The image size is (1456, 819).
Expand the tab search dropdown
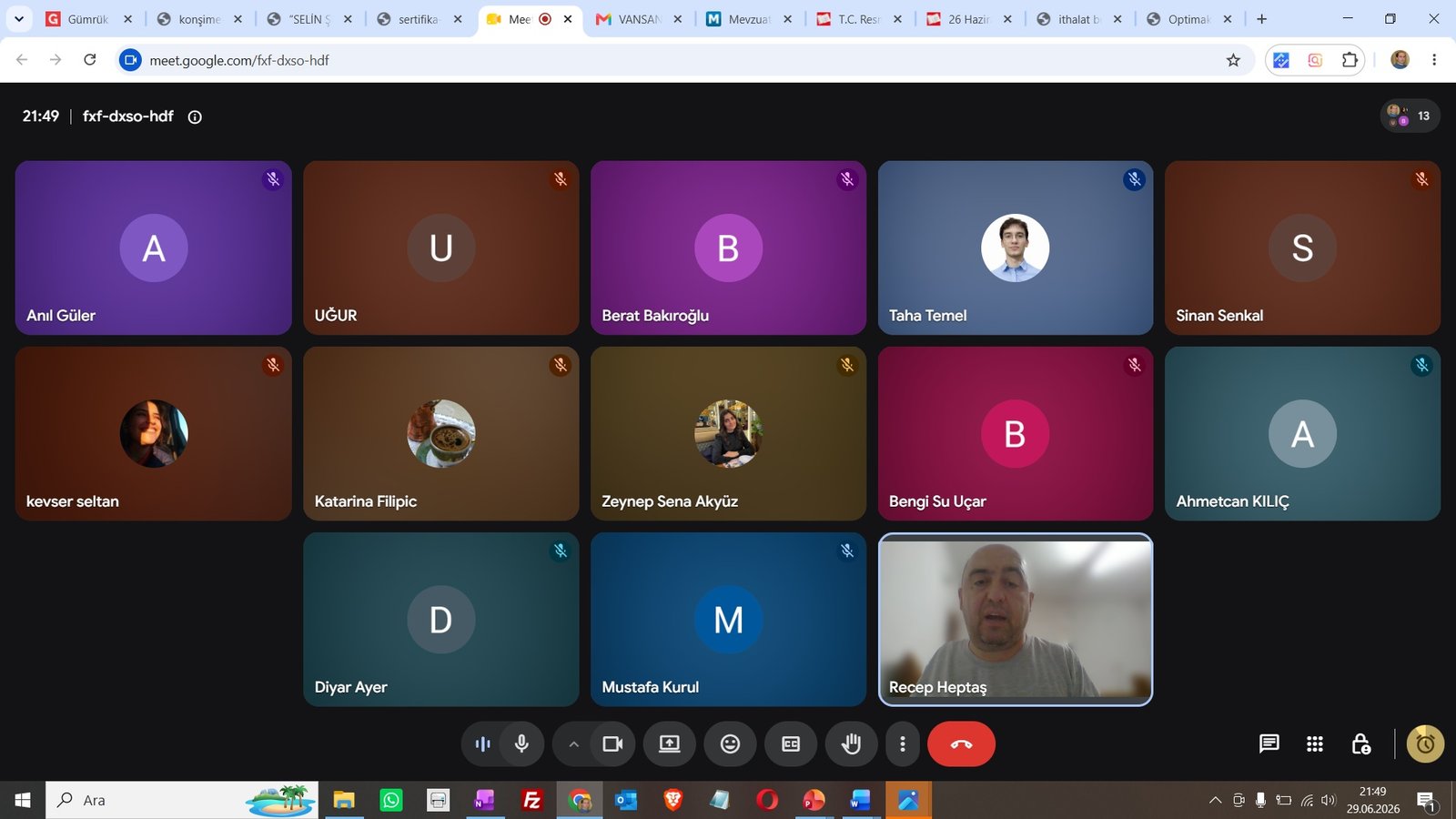pos(18,19)
